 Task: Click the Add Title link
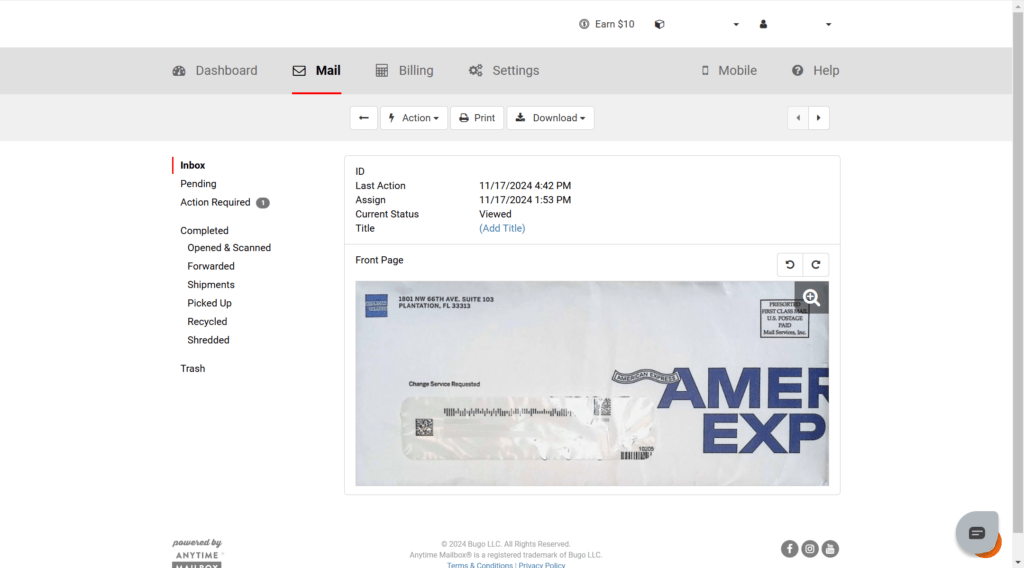click(x=502, y=229)
